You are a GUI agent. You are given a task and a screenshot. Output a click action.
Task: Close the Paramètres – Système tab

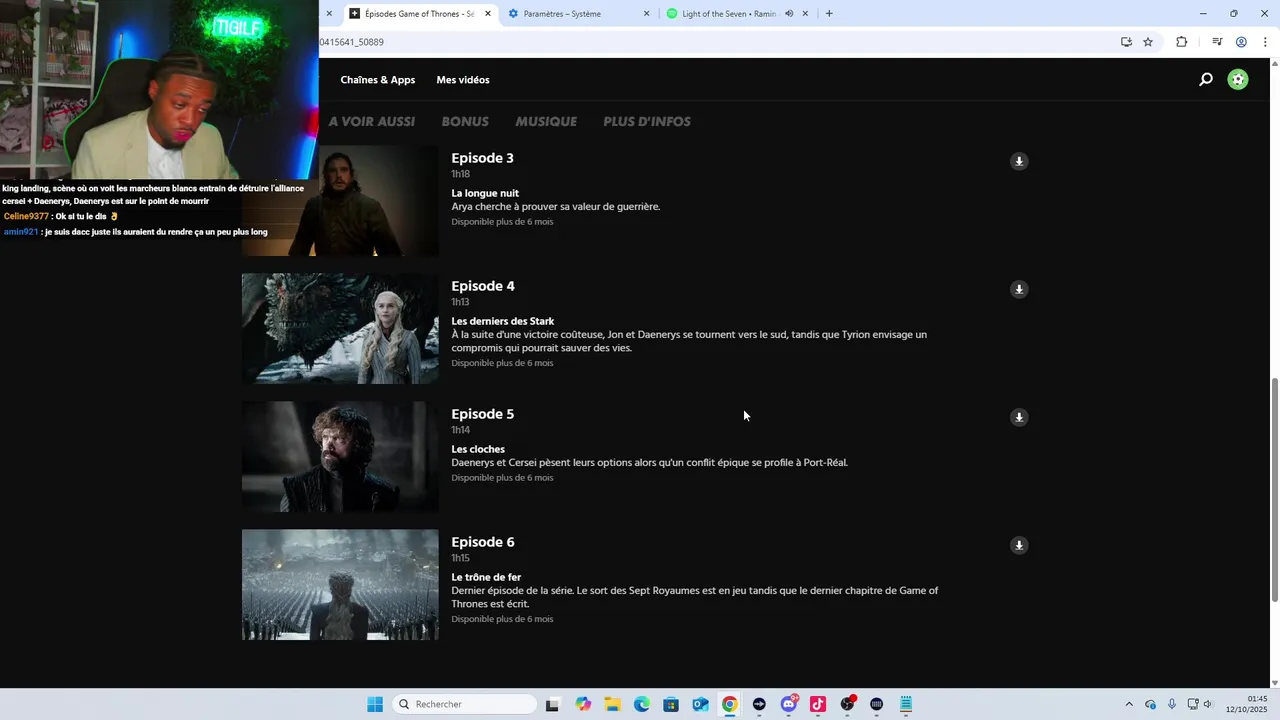(x=646, y=14)
